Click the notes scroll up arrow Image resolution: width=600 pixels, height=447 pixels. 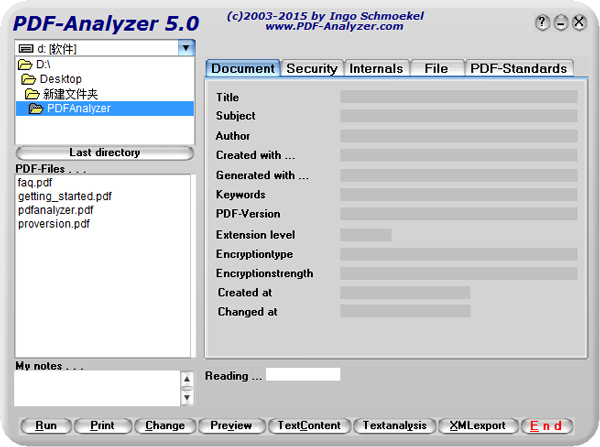187,379
